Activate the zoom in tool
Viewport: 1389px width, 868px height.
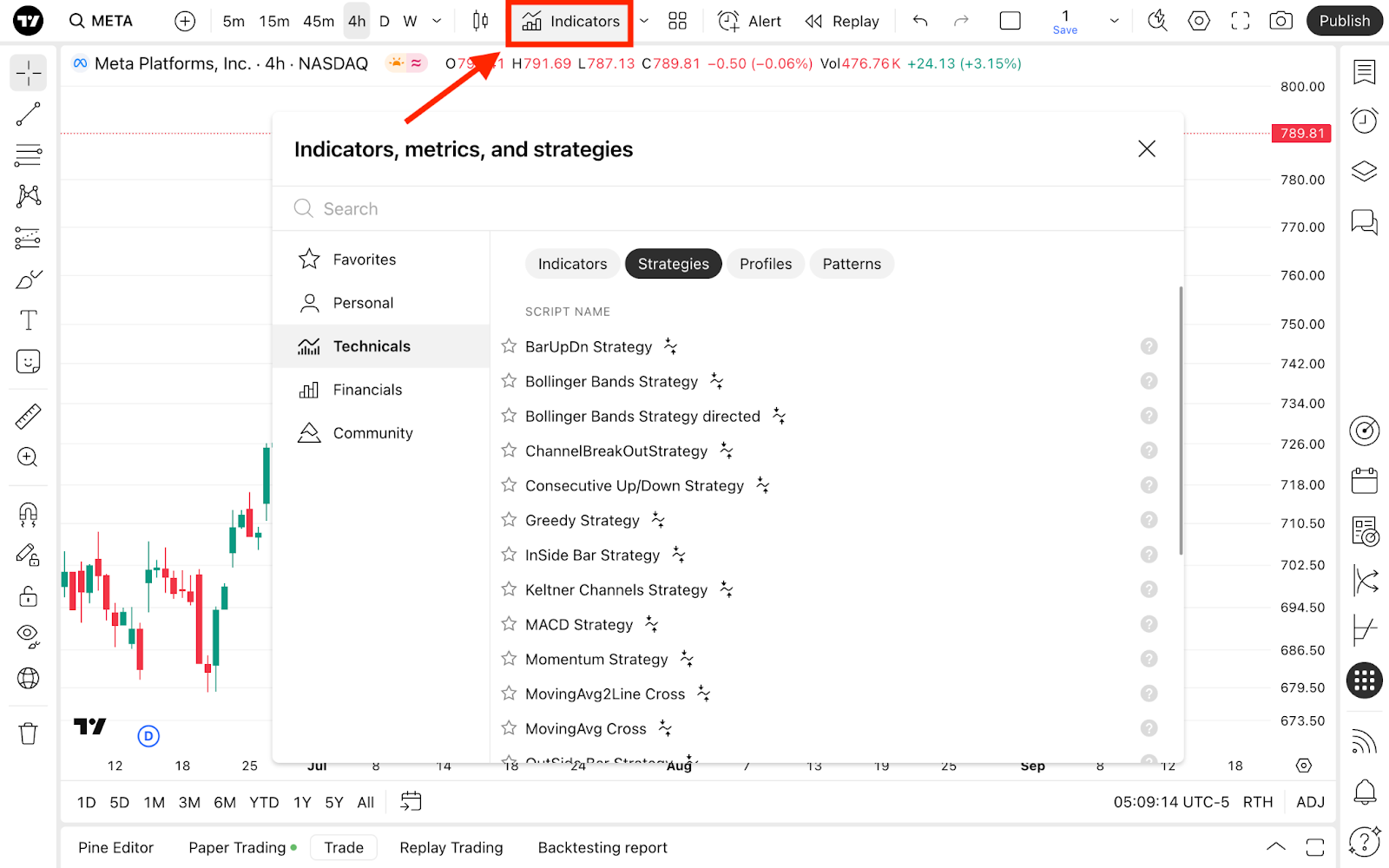(x=29, y=457)
